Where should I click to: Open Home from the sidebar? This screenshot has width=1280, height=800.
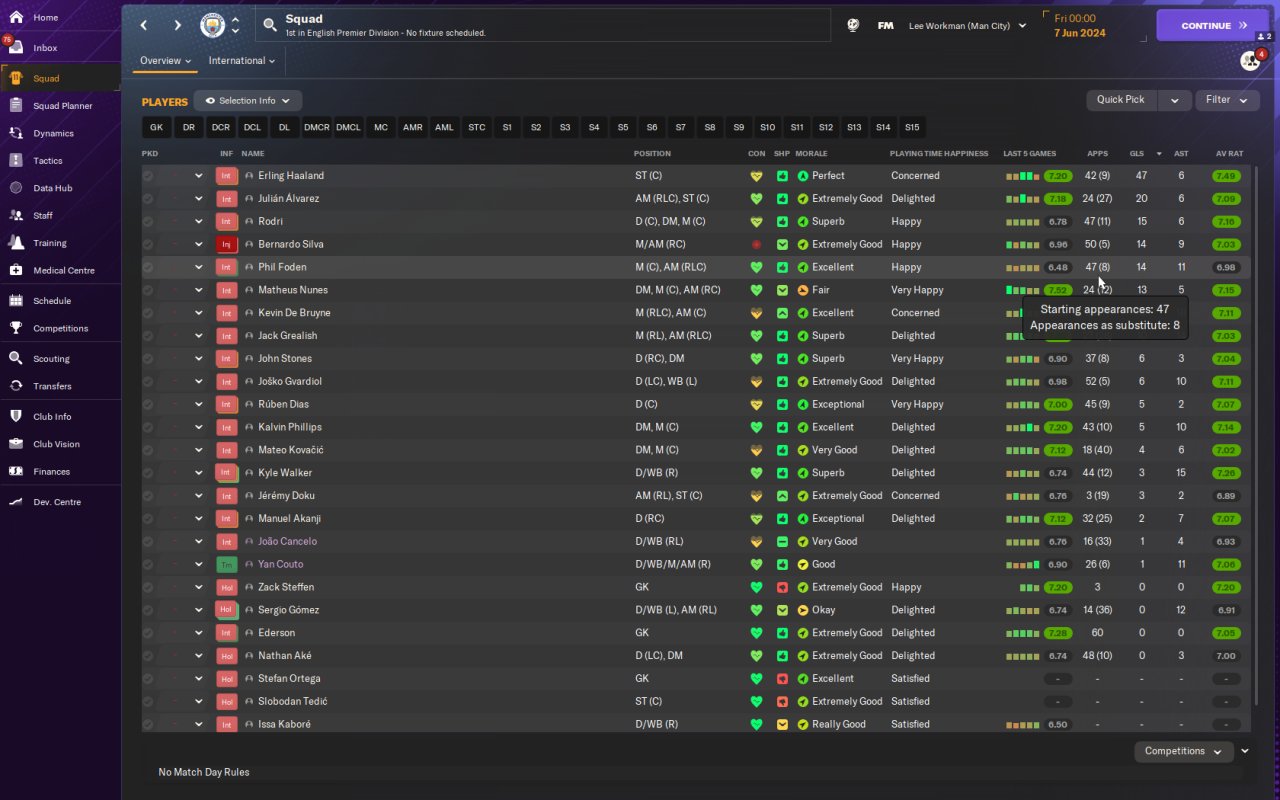(45, 18)
